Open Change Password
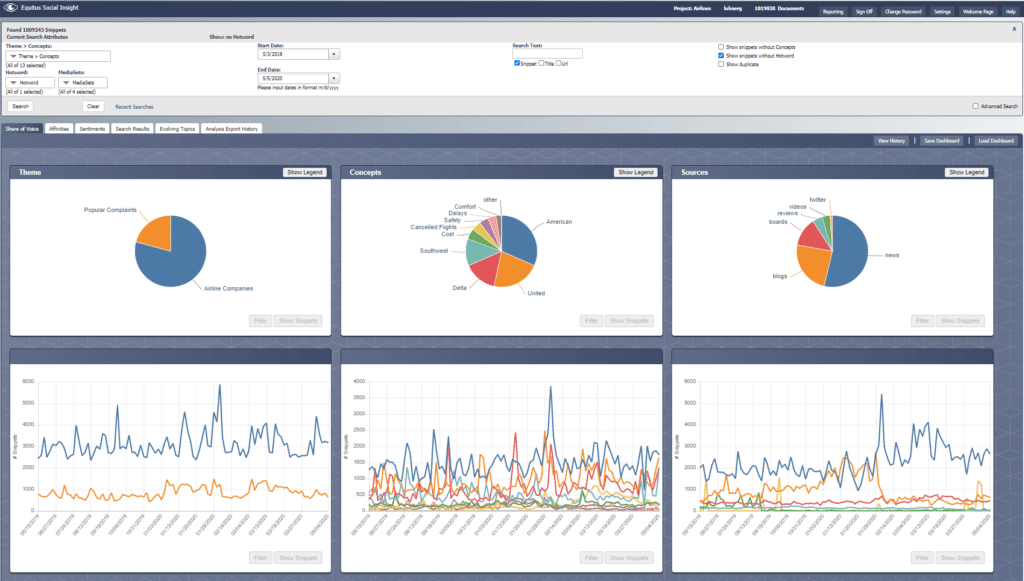 [903, 11]
